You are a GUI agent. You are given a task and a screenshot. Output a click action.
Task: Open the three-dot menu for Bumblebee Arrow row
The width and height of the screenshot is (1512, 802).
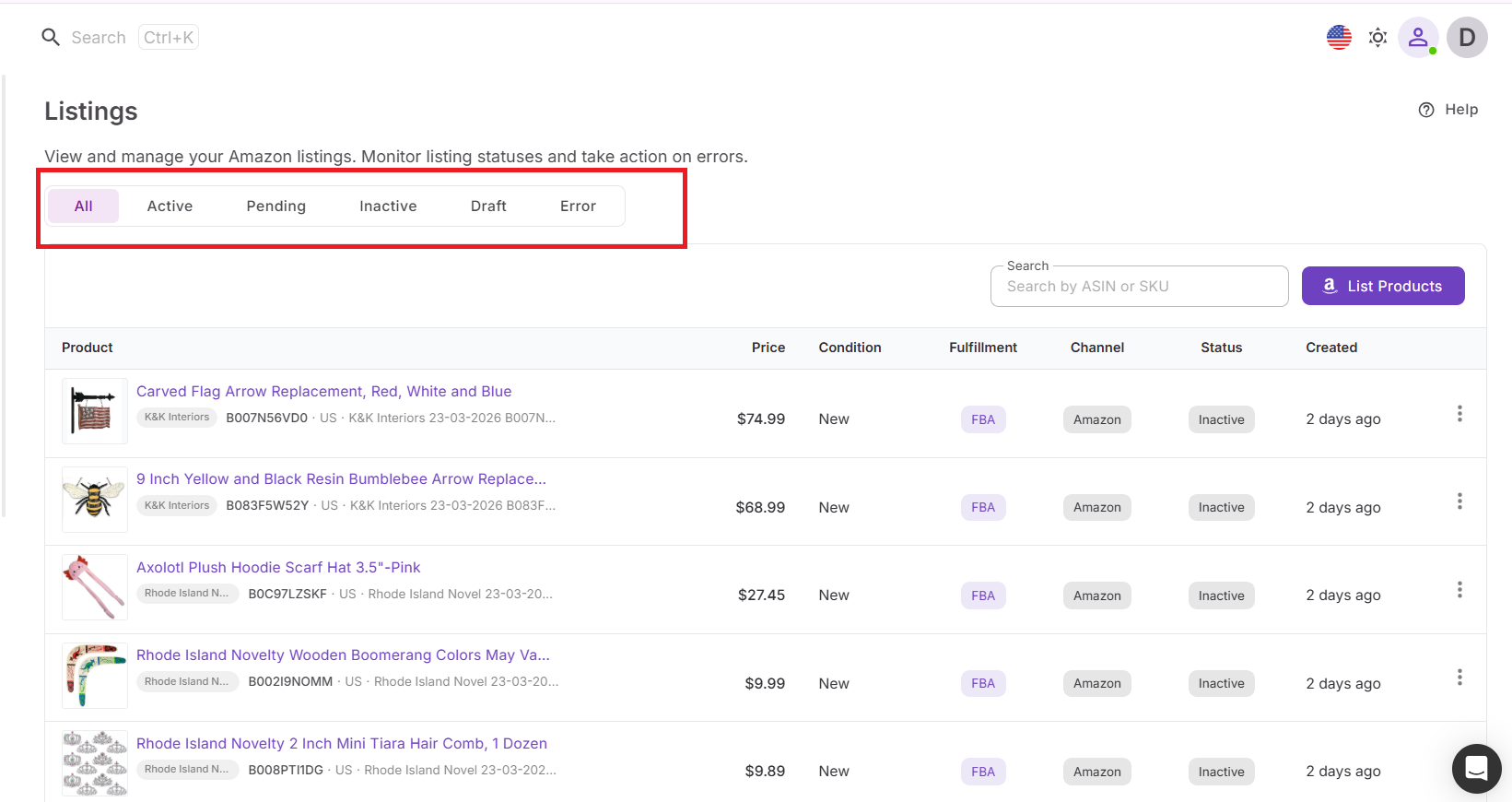click(x=1459, y=501)
